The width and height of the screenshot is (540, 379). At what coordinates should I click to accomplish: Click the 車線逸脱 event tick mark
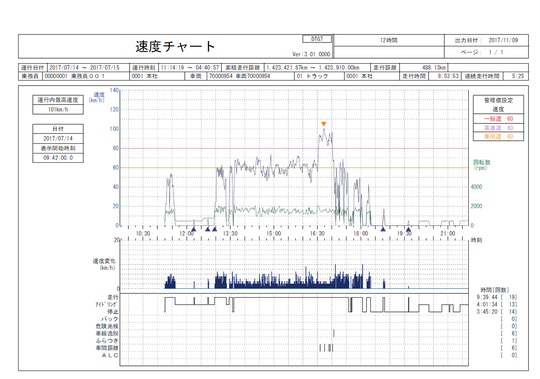click(333, 333)
